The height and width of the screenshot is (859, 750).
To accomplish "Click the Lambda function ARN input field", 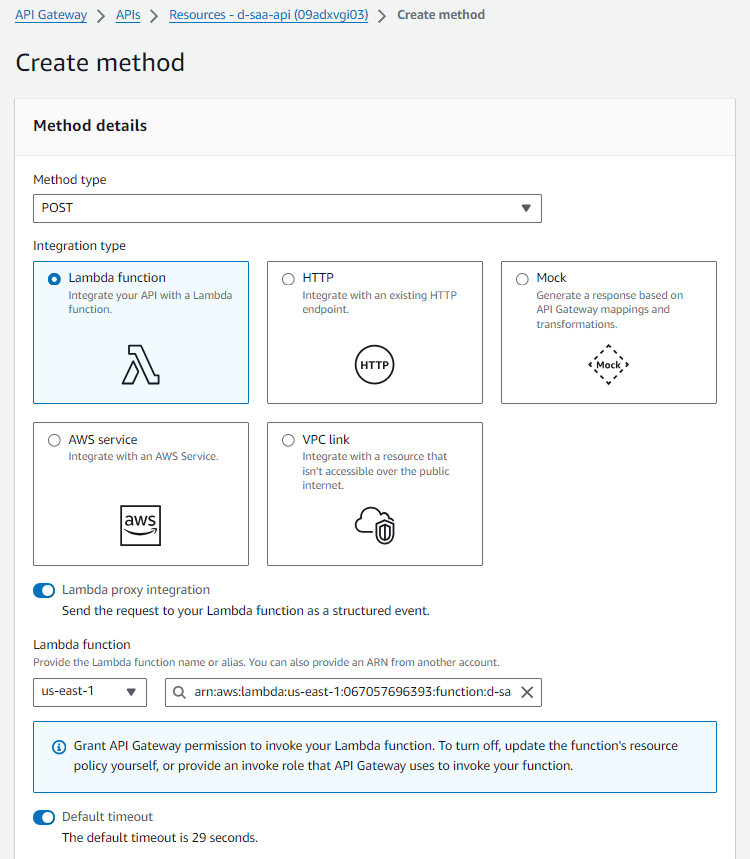I will [350, 692].
